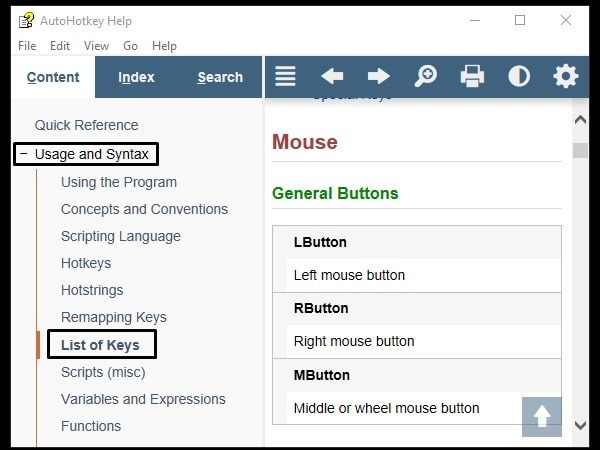The height and width of the screenshot is (450, 600).
Task: Switch to the Search tab
Action: pos(220,77)
